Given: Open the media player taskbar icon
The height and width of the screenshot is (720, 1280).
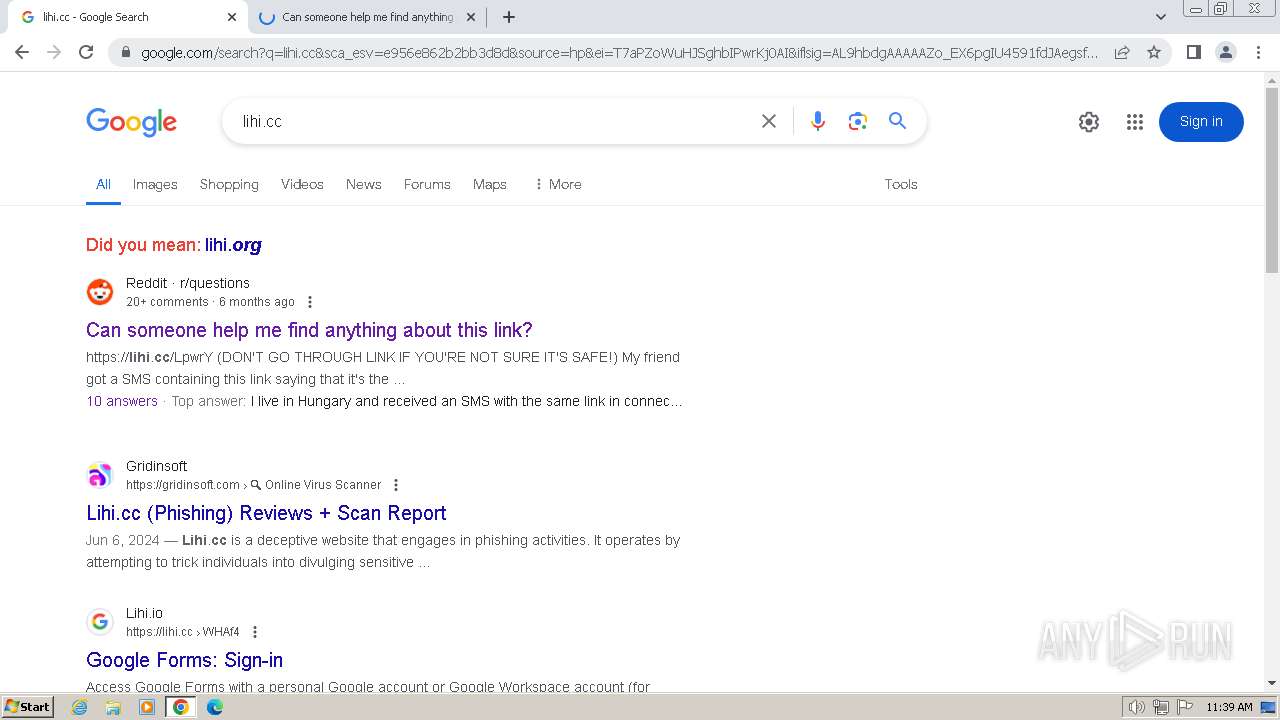Looking at the screenshot, I should tap(147, 707).
